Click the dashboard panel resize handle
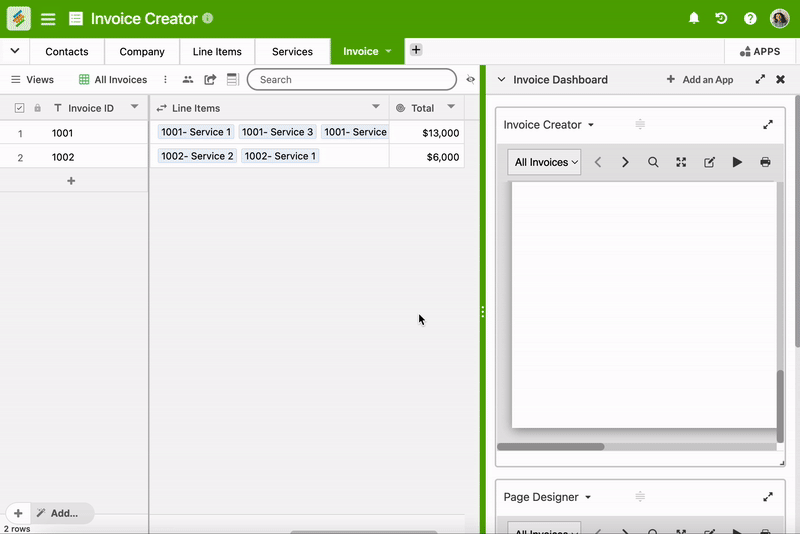This screenshot has height=534, width=800. point(482,312)
